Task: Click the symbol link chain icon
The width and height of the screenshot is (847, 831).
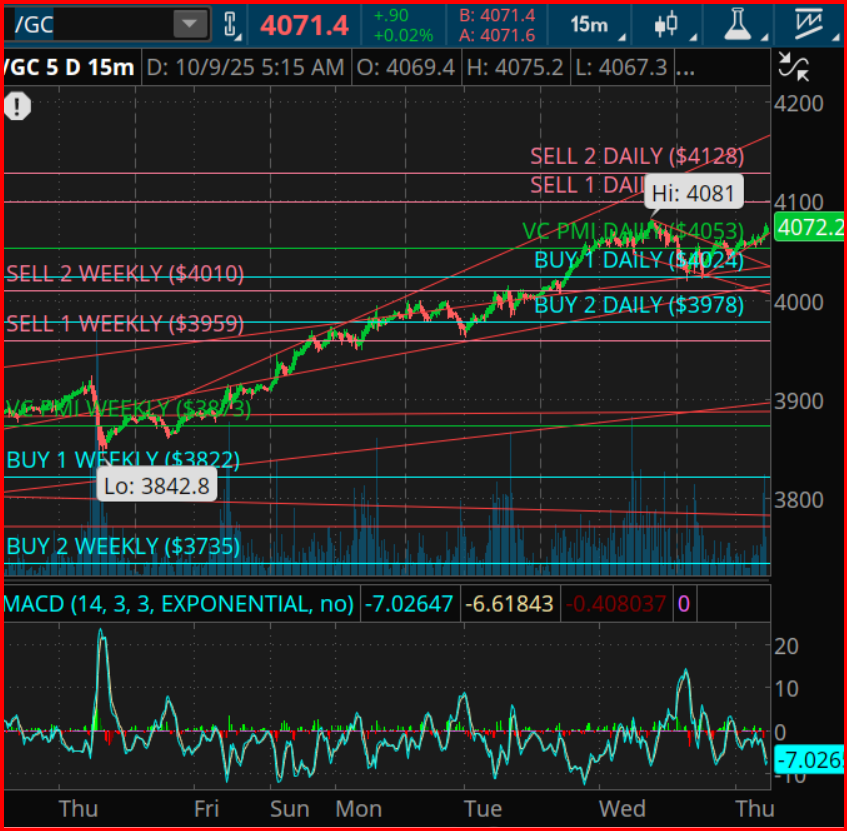Action: tap(232, 24)
